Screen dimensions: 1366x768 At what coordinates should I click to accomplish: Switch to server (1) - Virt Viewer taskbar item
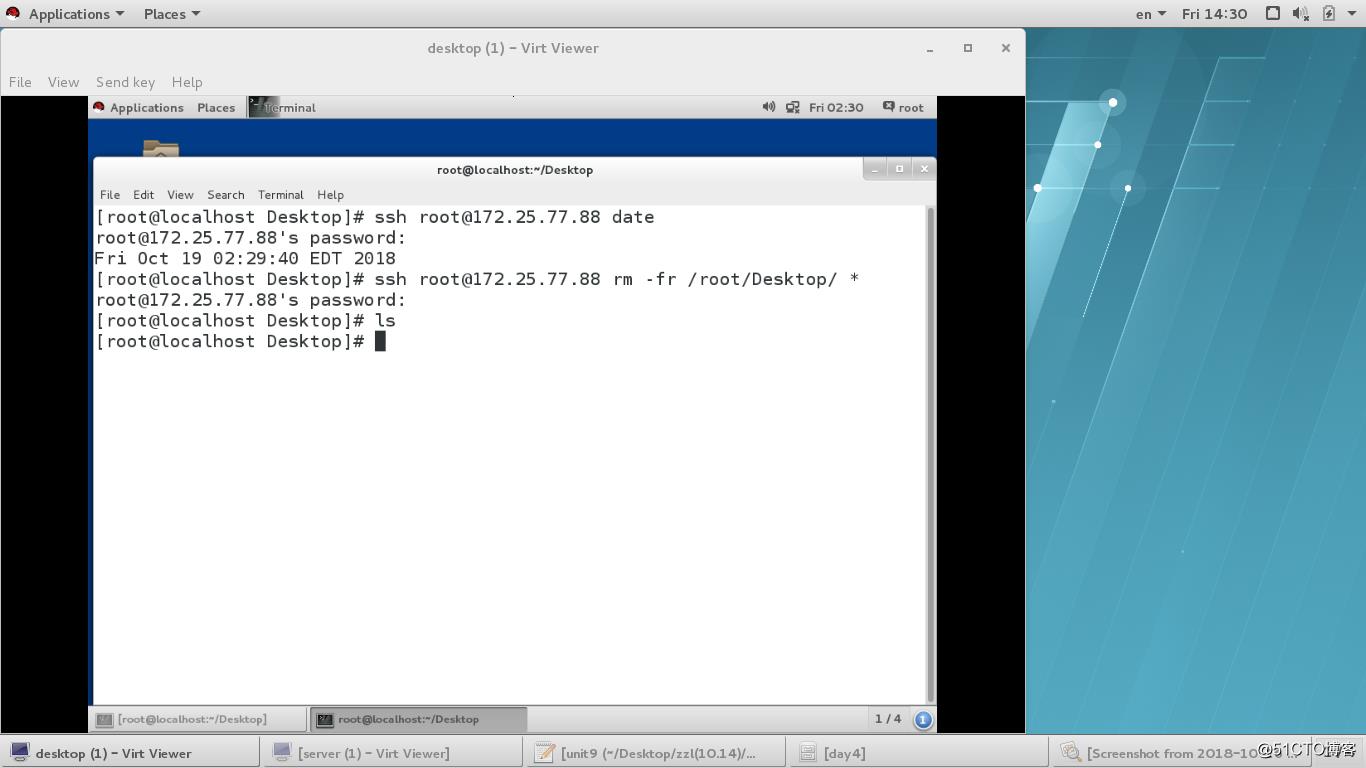[x=391, y=753]
